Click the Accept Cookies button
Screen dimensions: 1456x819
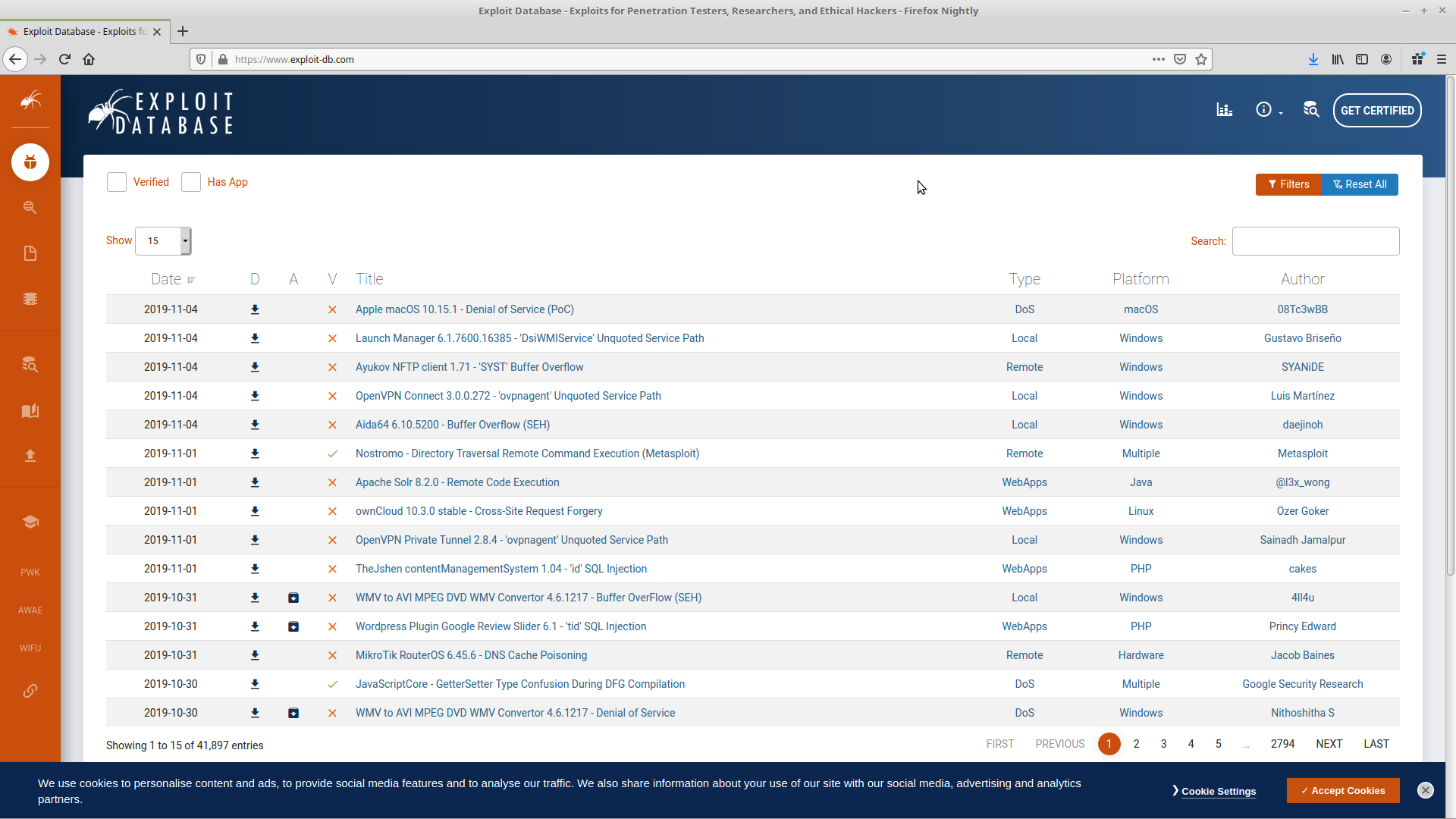tap(1342, 790)
